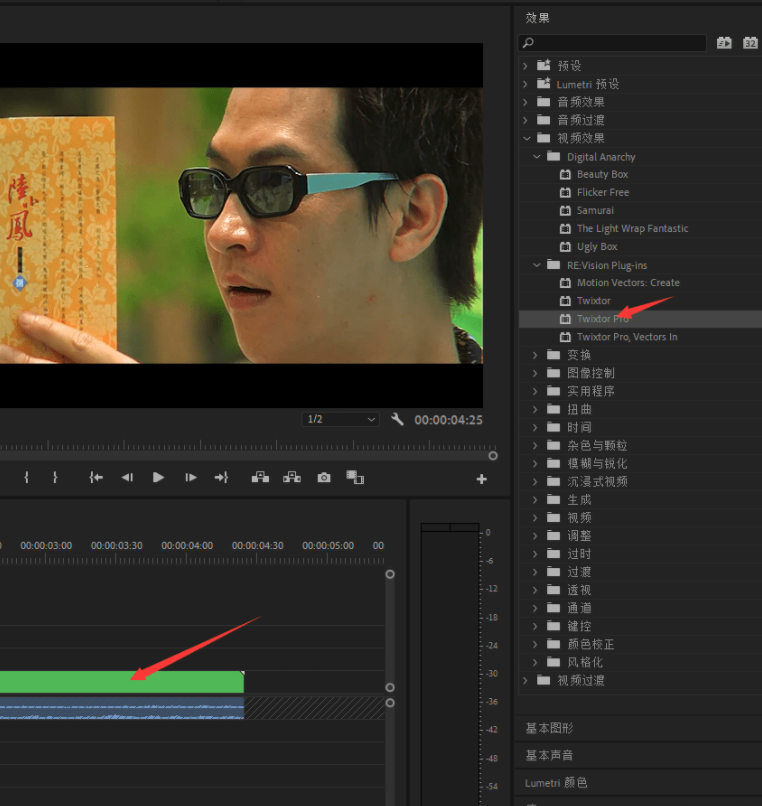The image size is (762, 806).
Task: Open button editor plus icon
Action: [481, 479]
